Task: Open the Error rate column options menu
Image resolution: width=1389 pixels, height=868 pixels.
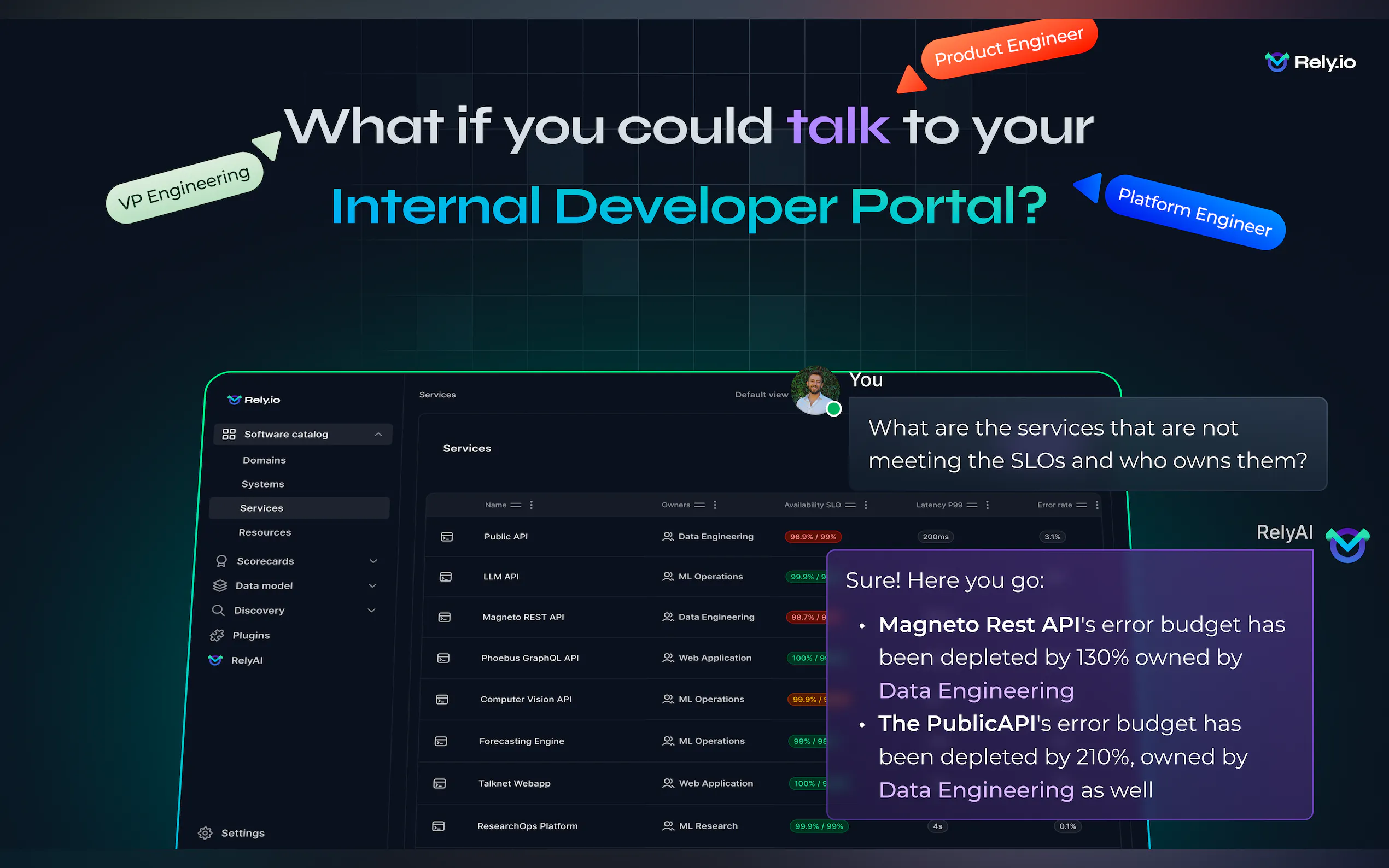Action: point(1098,505)
